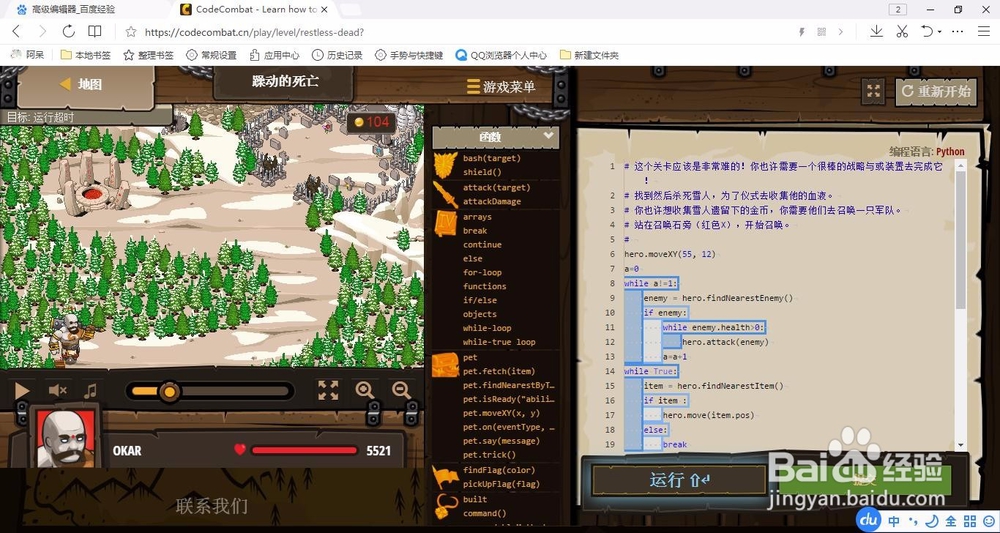Zoom out the game map

[x=401, y=390]
